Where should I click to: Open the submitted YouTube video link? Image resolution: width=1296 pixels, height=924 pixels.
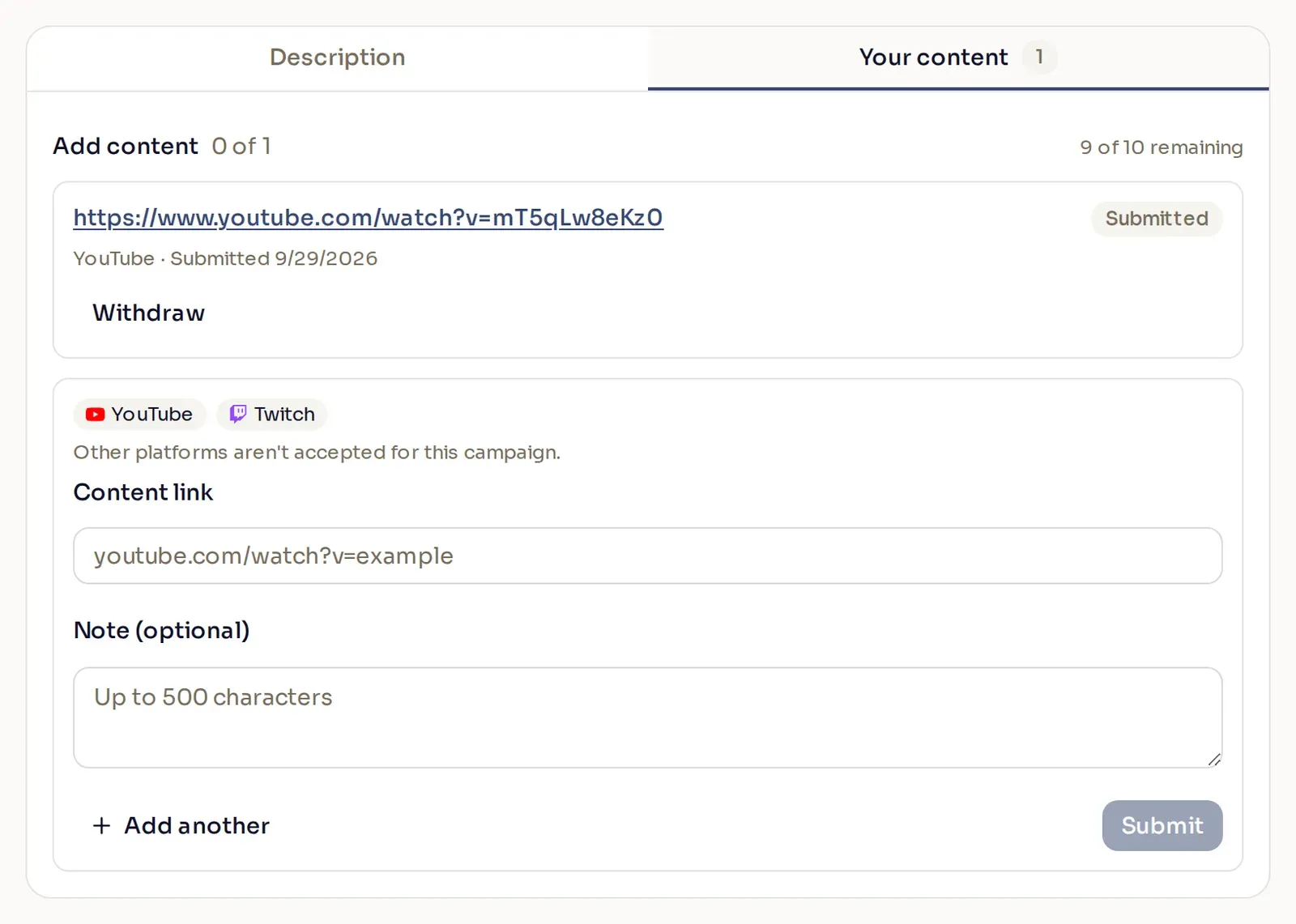(x=368, y=217)
